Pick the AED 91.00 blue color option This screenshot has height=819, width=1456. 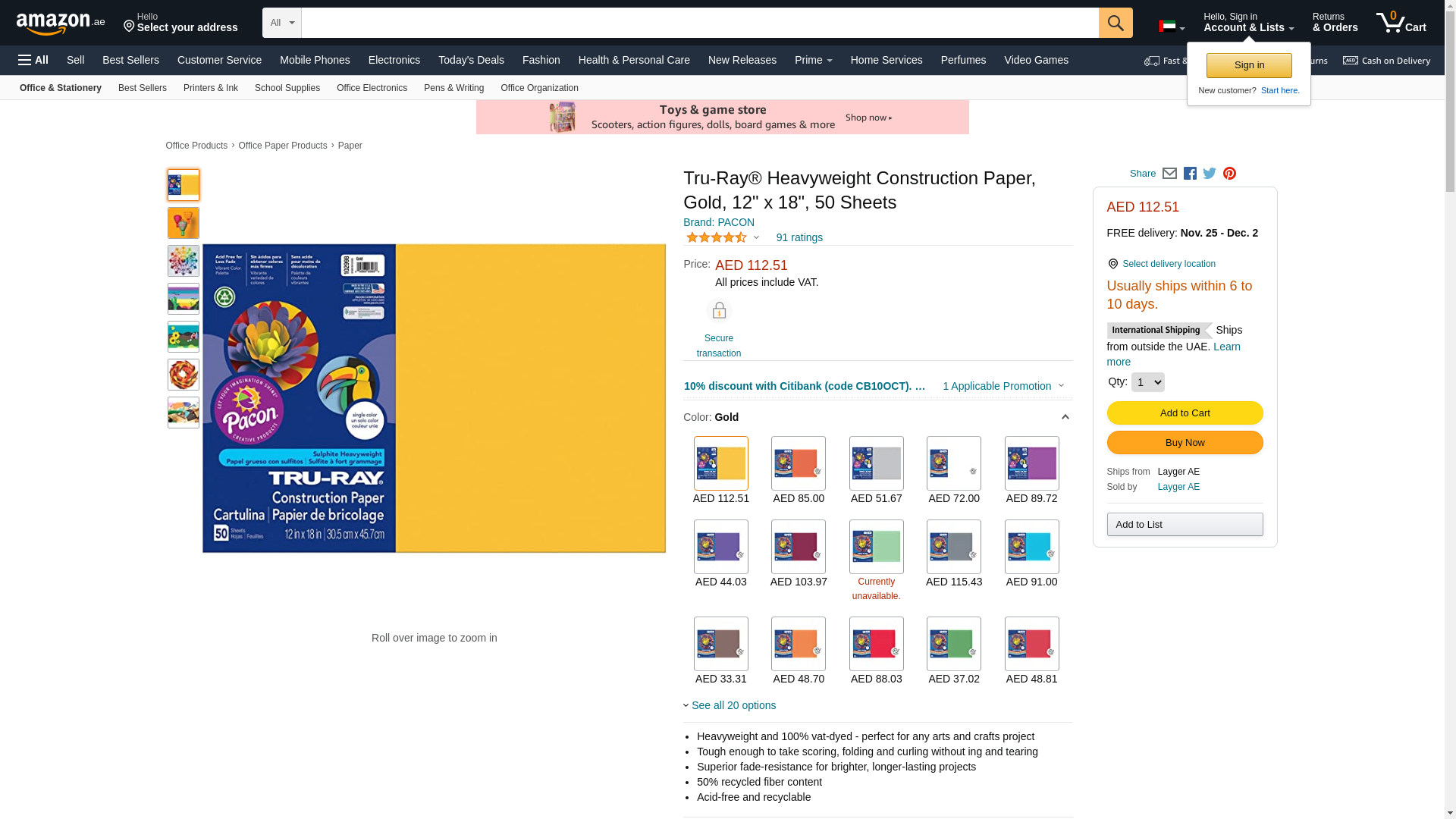[x=1031, y=554]
